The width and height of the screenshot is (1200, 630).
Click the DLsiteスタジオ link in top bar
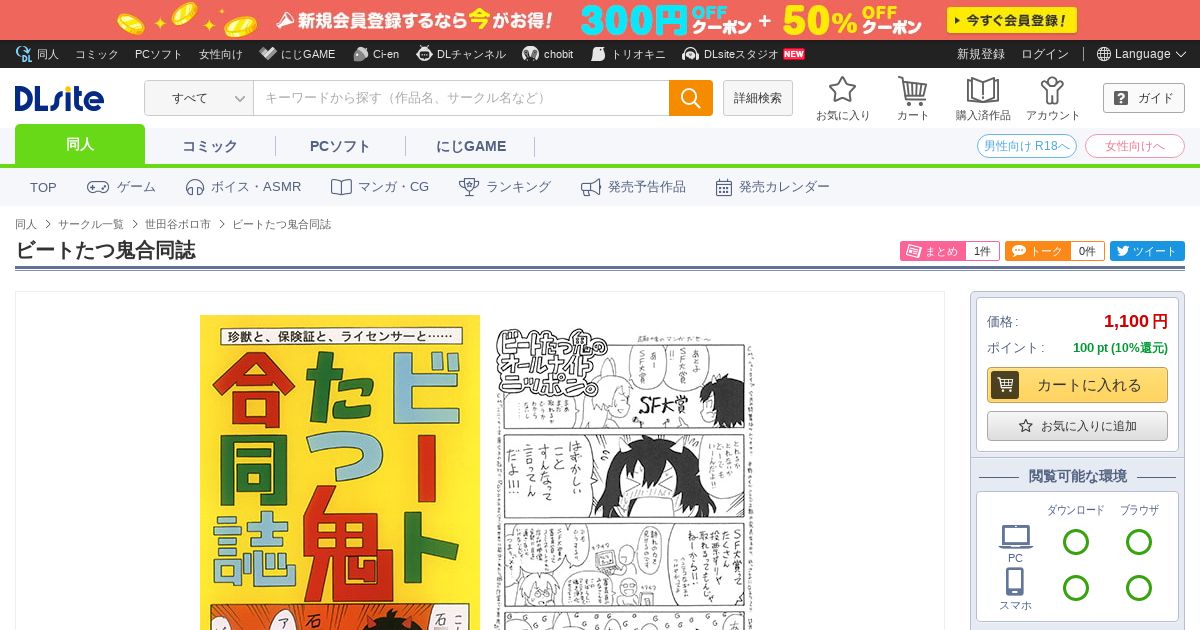[743, 54]
